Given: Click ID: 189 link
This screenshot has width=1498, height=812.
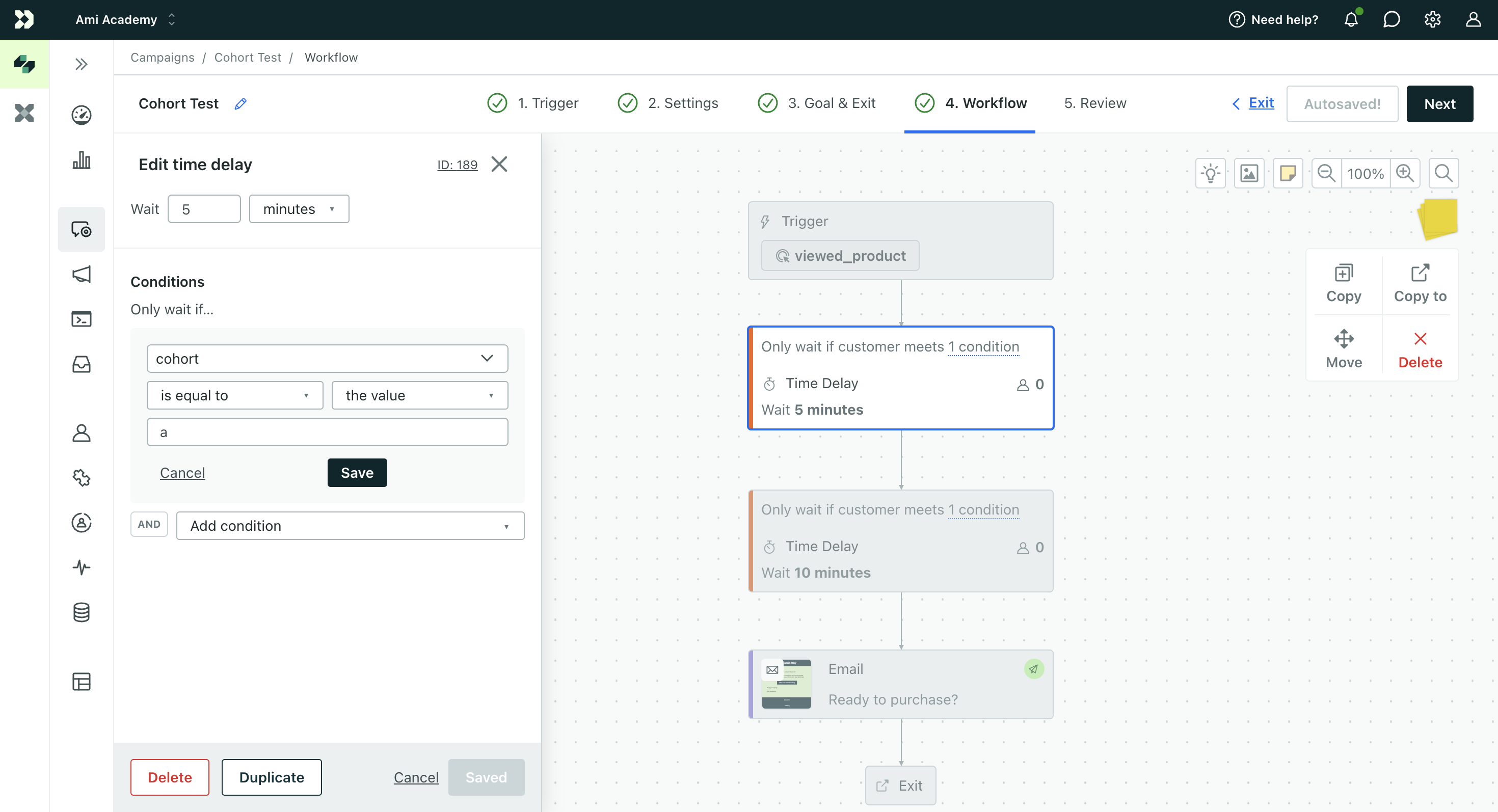Looking at the screenshot, I should tap(457, 165).
